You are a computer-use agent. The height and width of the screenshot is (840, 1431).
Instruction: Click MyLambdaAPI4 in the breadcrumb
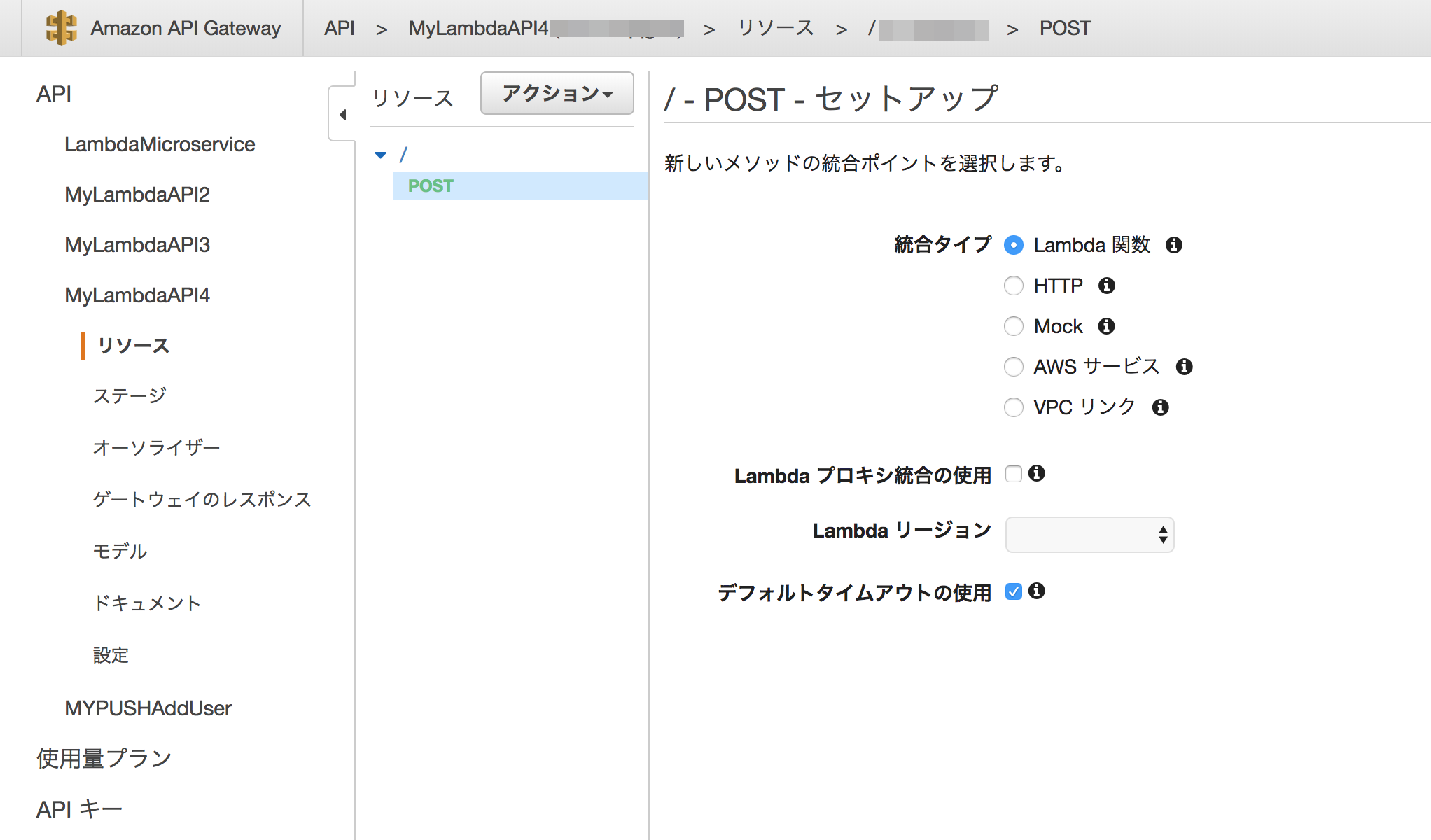click(x=479, y=28)
